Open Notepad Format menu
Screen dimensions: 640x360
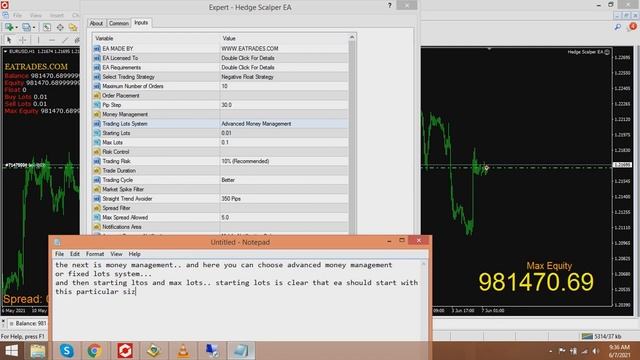[95, 254]
